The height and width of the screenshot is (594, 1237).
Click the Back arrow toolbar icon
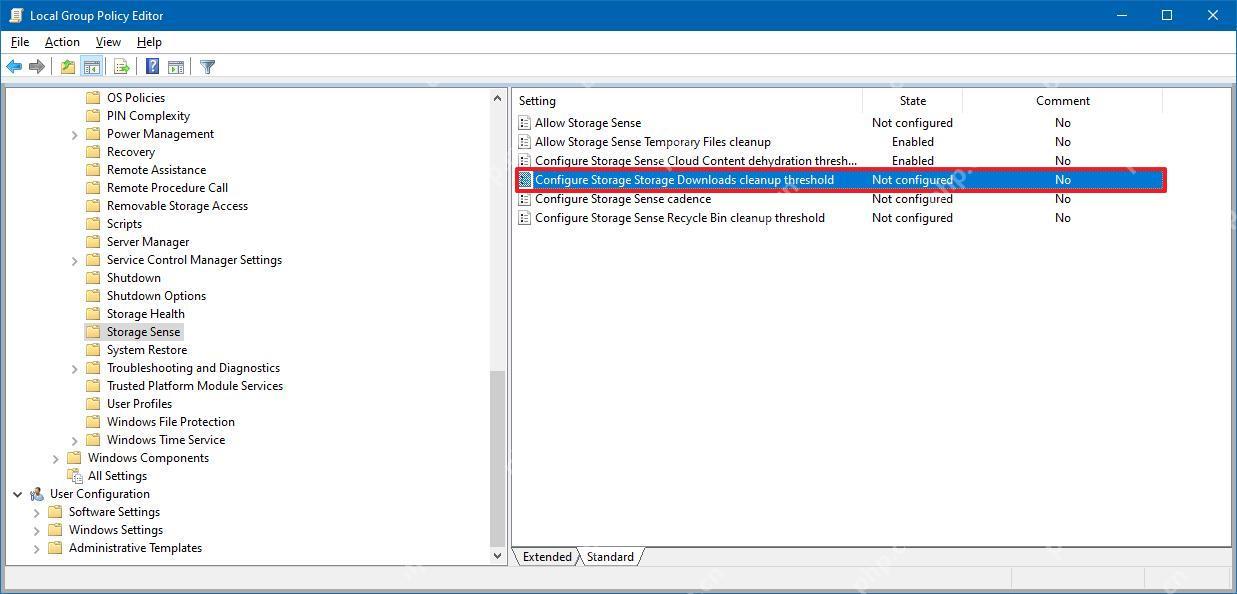[x=14, y=67]
